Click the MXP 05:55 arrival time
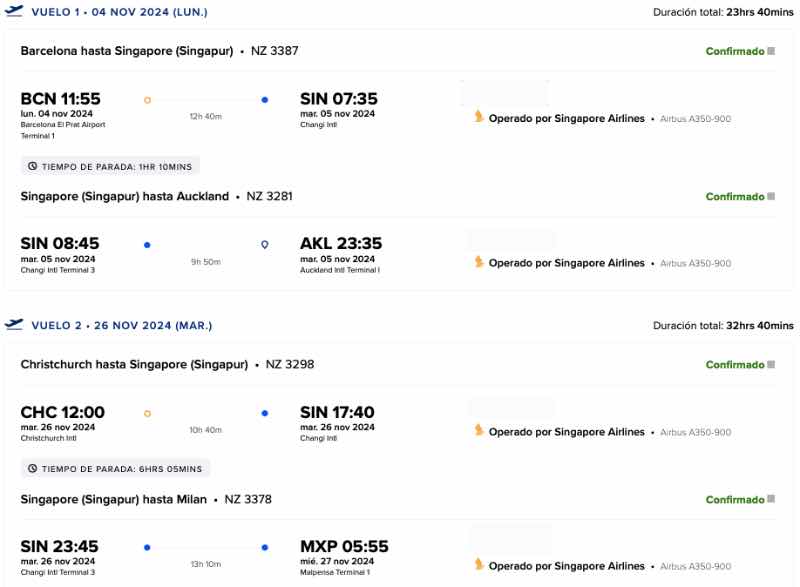 click(x=344, y=546)
